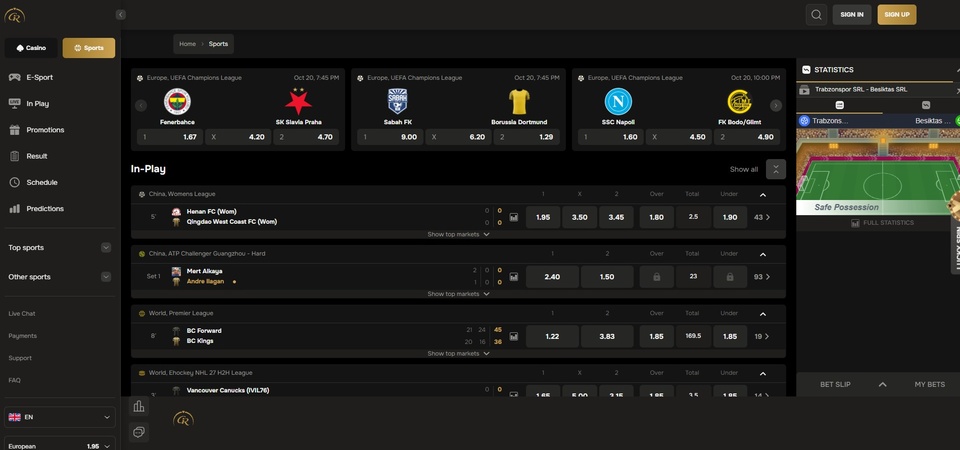Click the FK Bodo/Glimt logo
960x450 pixels.
(x=739, y=102)
